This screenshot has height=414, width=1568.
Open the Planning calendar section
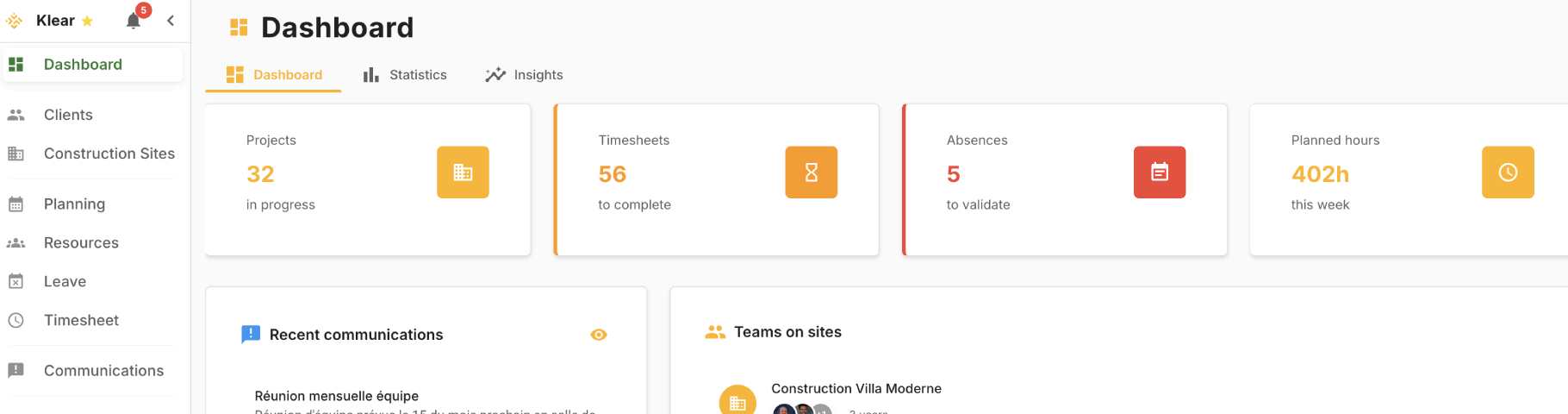coord(74,204)
